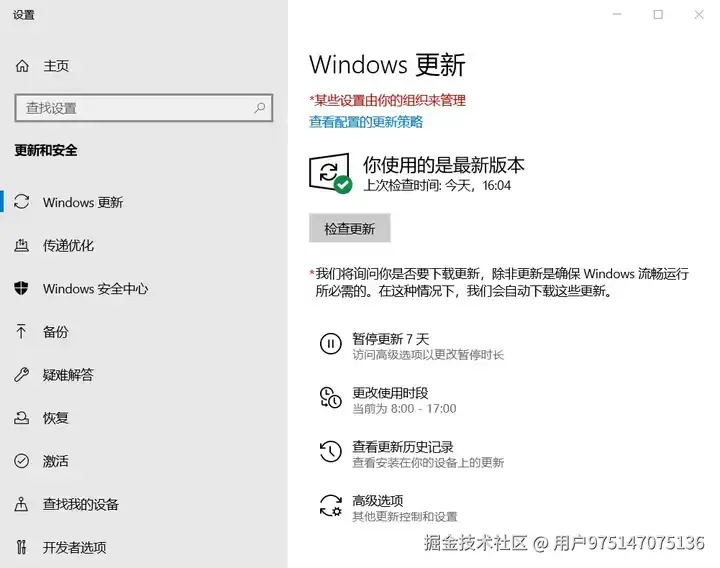The width and height of the screenshot is (720, 568).
Task: Select Windows 更新 in the sidebar
Action: point(83,202)
